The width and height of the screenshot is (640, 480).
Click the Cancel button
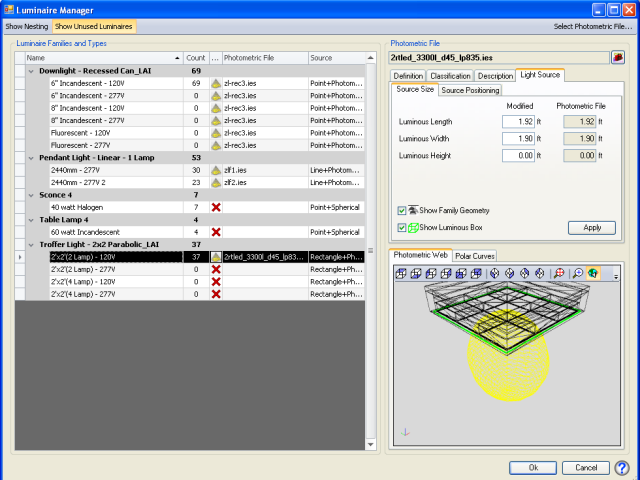[586, 468]
